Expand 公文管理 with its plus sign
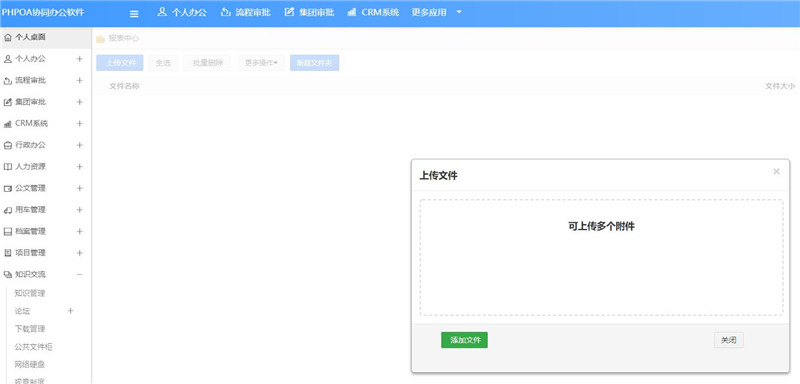 click(x=80, y=189)
